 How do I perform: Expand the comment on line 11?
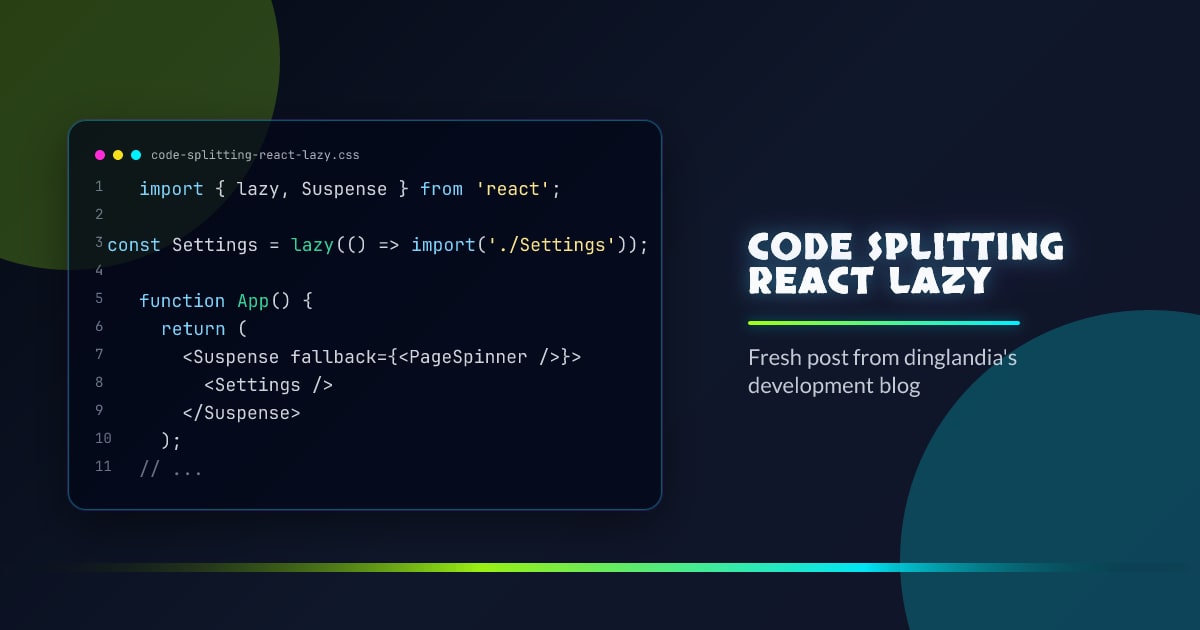click(168, 468)
